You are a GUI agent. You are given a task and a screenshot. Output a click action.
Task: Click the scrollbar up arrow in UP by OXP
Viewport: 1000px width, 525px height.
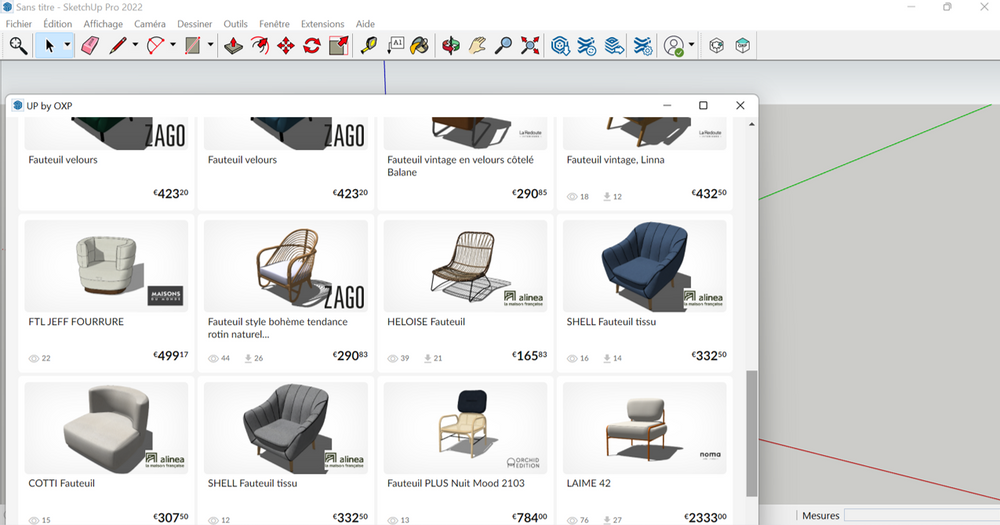(752, 124)
